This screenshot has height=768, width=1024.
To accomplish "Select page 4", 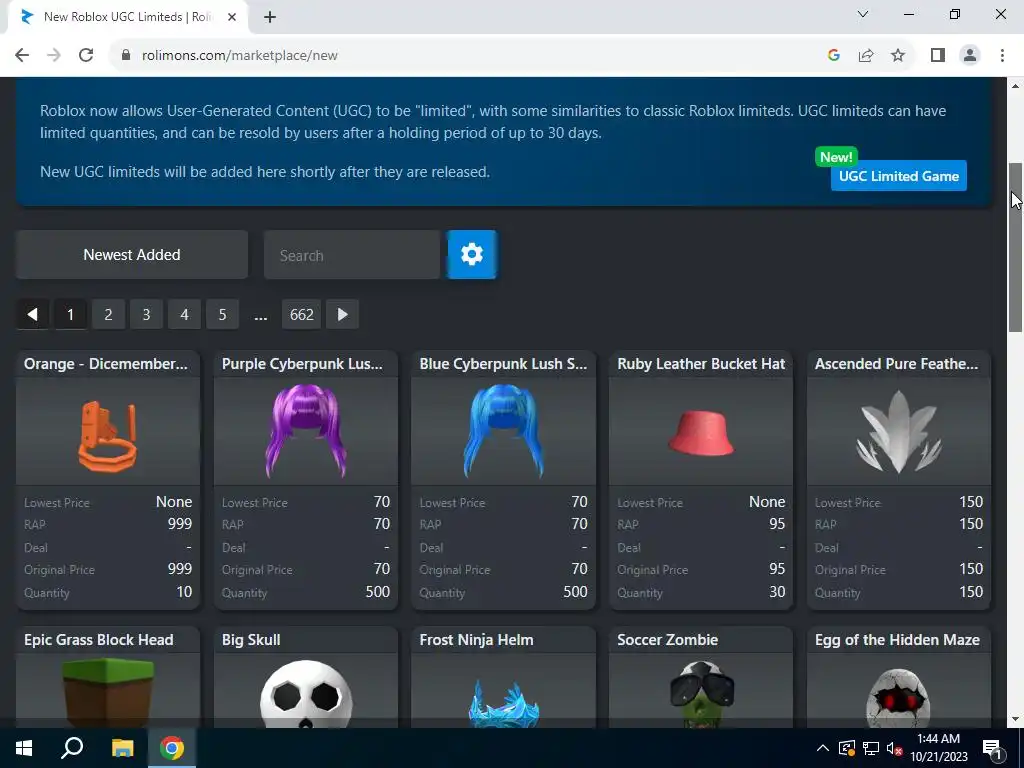I will [x=184, y=315].
